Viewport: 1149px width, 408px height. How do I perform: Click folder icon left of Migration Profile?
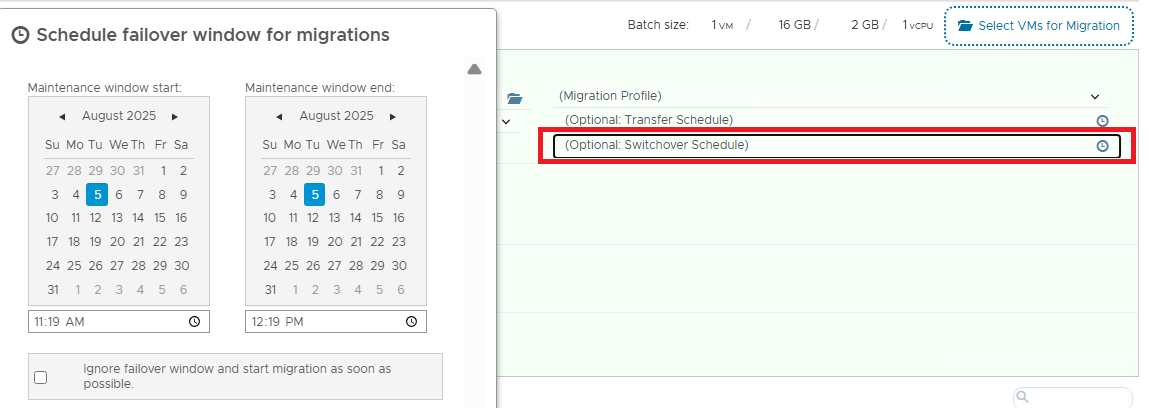[515, 98]
